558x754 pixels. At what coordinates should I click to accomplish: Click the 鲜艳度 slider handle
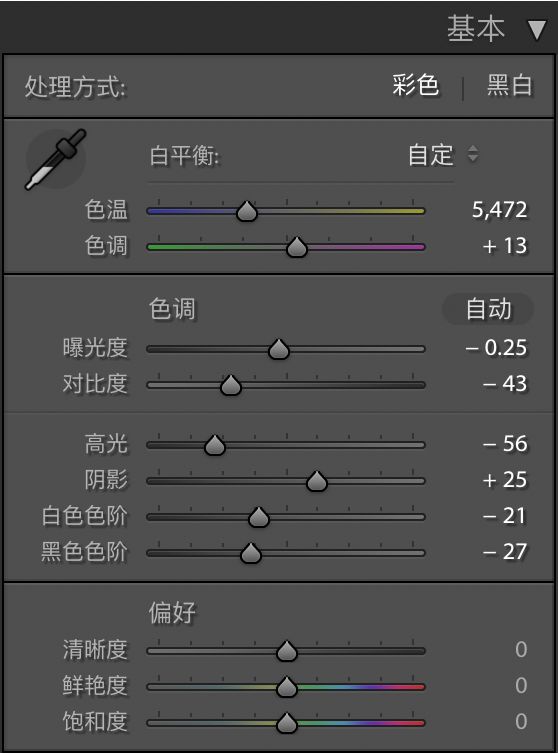point(287,687)
